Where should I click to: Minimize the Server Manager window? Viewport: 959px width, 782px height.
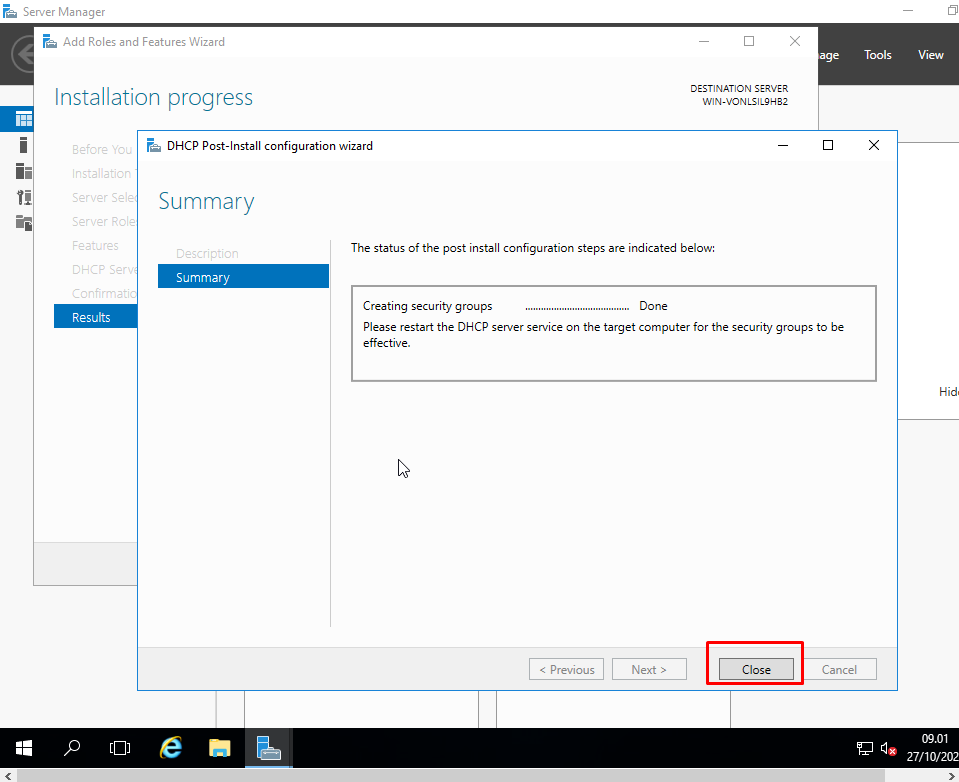pos(908,11)
